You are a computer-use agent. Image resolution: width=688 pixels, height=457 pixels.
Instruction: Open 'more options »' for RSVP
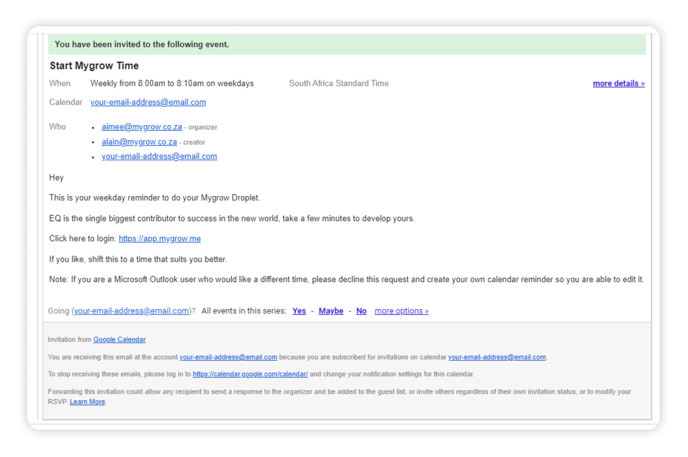tap(401, 311)
